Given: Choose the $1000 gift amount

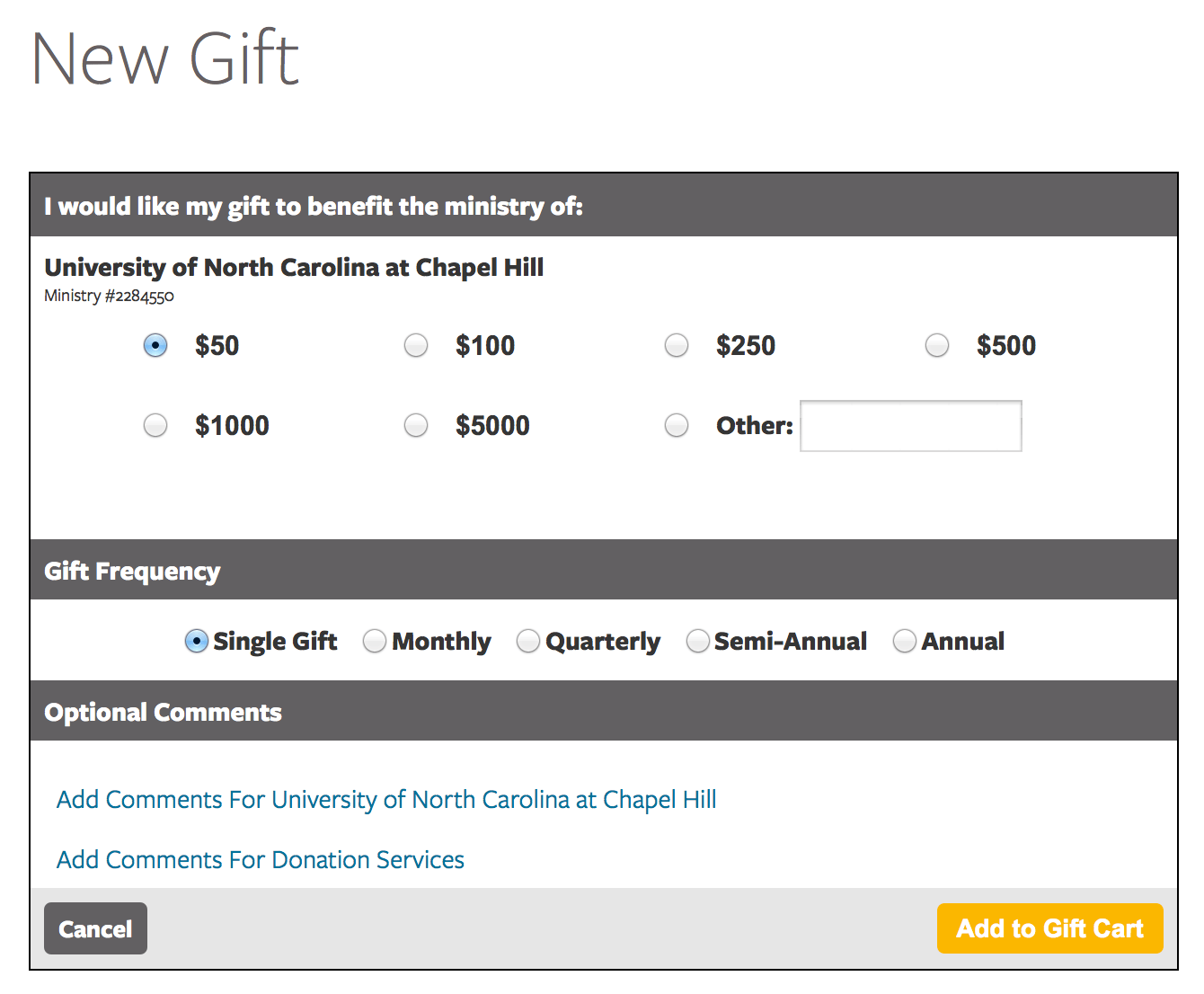Looking at the screenshot, I should tap(155, 425).
